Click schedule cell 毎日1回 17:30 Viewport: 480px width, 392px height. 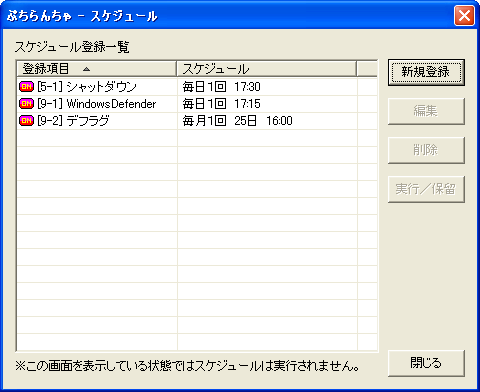[x=221, y=87]
